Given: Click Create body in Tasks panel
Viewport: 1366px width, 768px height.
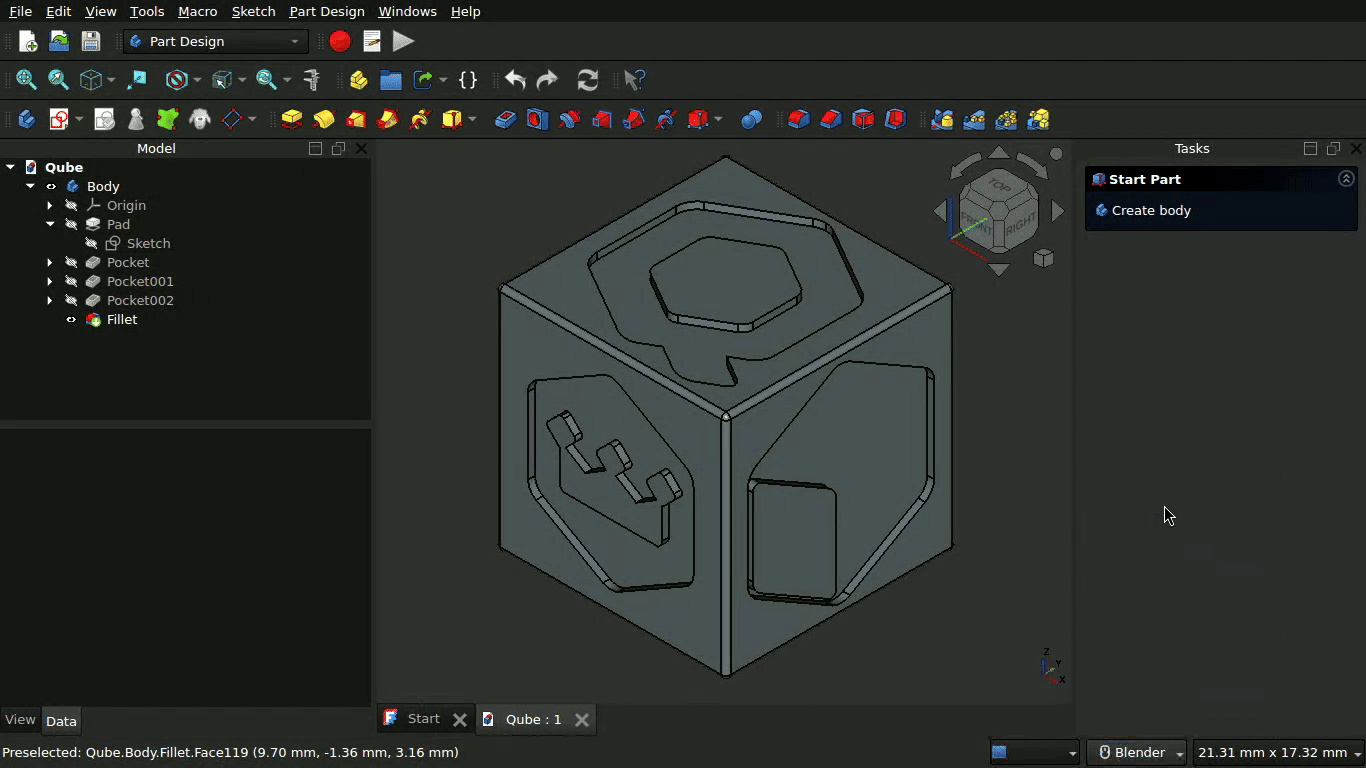Looking at the screenshot, I should point(1150,211).
